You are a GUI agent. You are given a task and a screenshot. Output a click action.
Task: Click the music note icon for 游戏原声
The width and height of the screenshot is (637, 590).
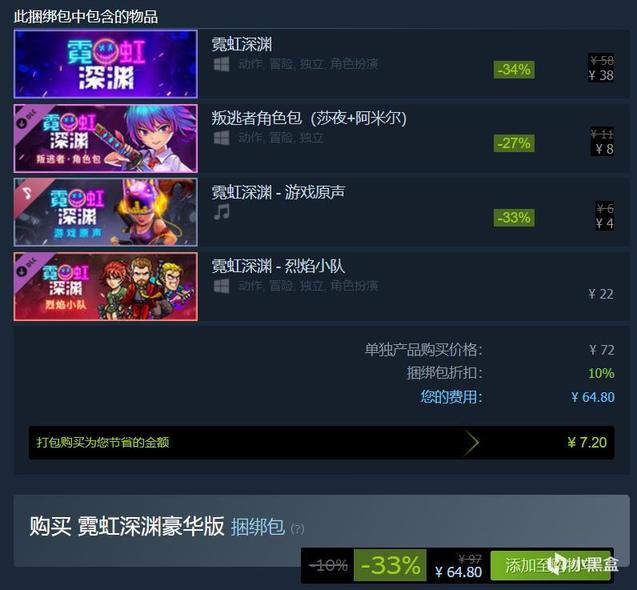click(222, 212)
